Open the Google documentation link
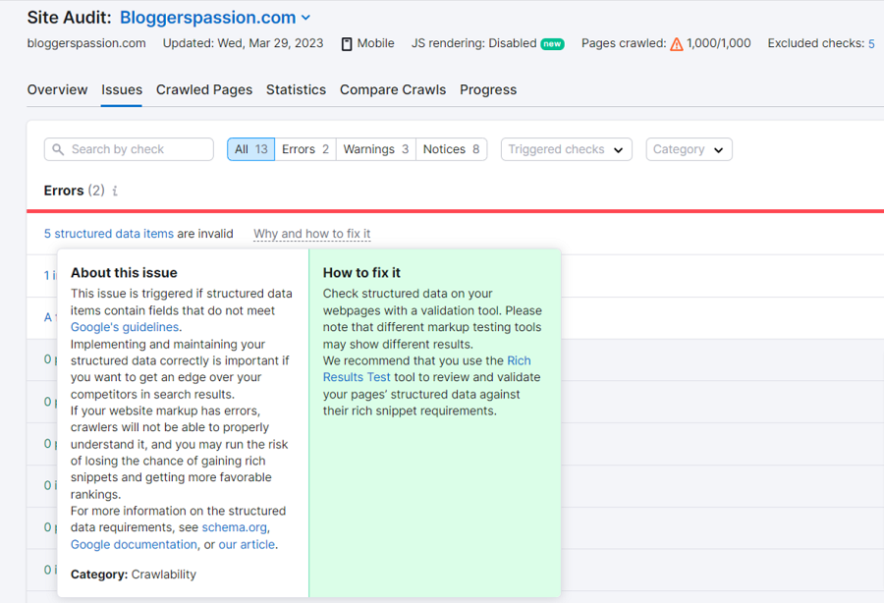The width and height of the screenshot is (884, 603). pyautogui.click(x=134, y=544)
